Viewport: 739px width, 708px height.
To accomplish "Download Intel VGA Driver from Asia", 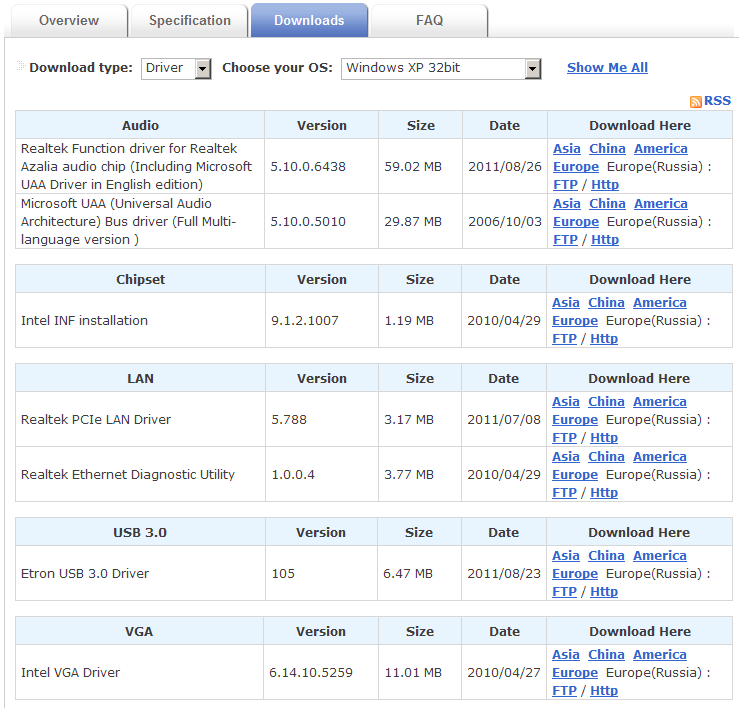I will (565, 655).
